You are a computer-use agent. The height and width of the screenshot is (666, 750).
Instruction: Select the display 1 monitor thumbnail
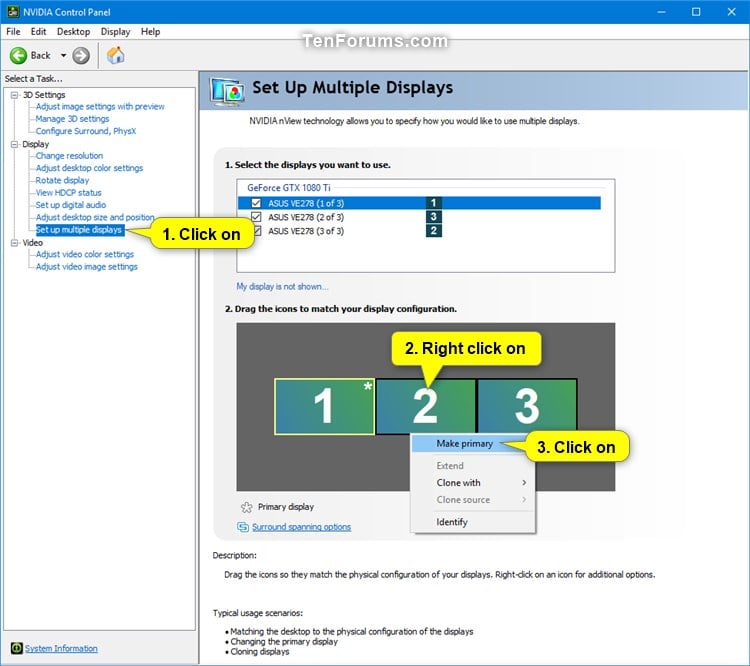pyautogui.click(x=324, y=407)
